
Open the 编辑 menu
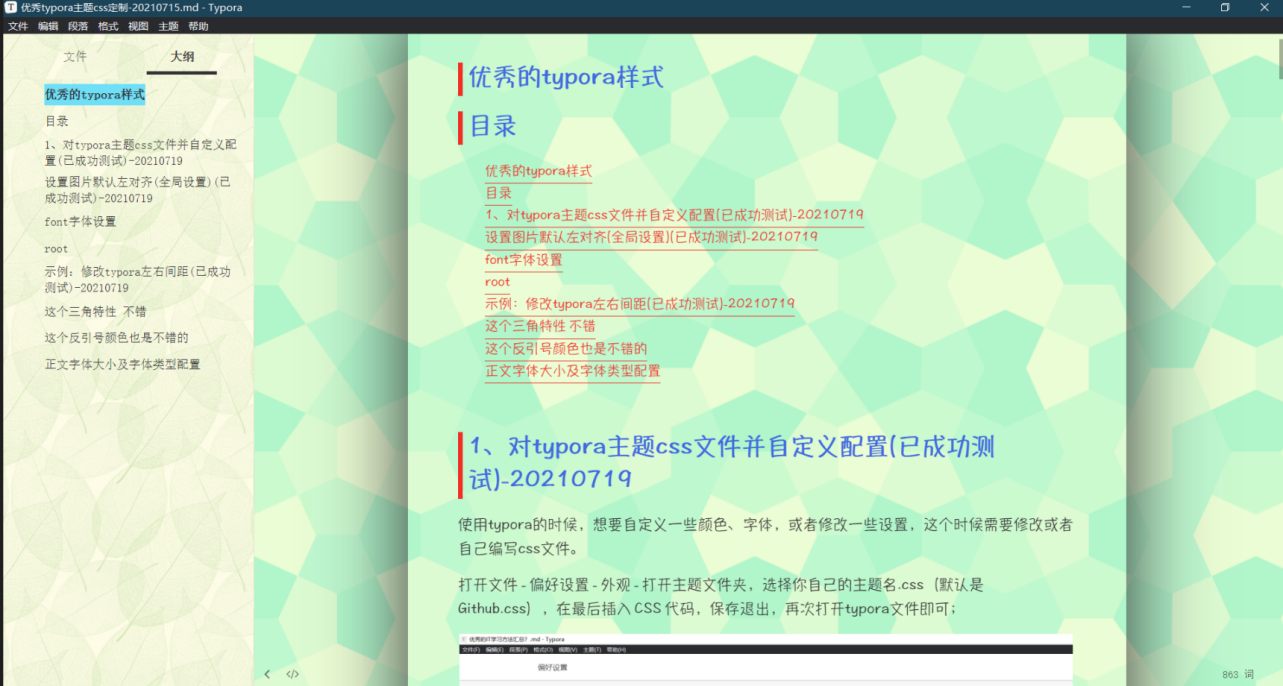[48, 26]
